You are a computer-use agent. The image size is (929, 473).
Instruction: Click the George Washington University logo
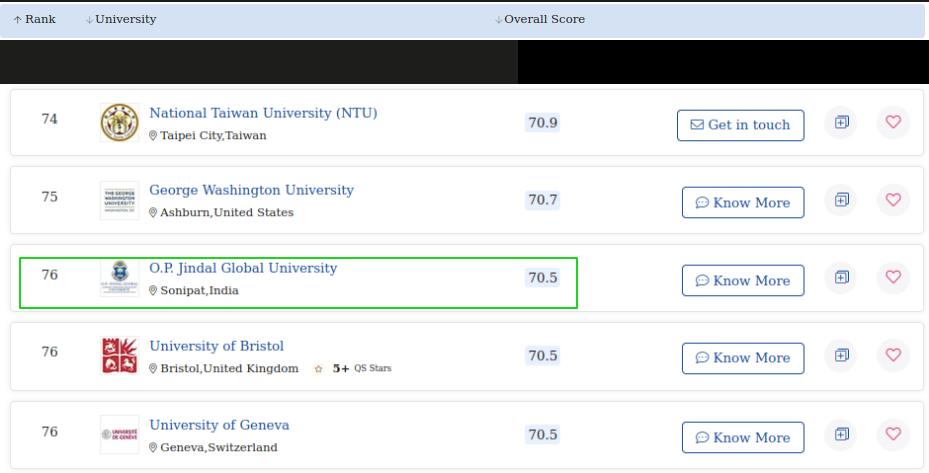coord(120,200)
